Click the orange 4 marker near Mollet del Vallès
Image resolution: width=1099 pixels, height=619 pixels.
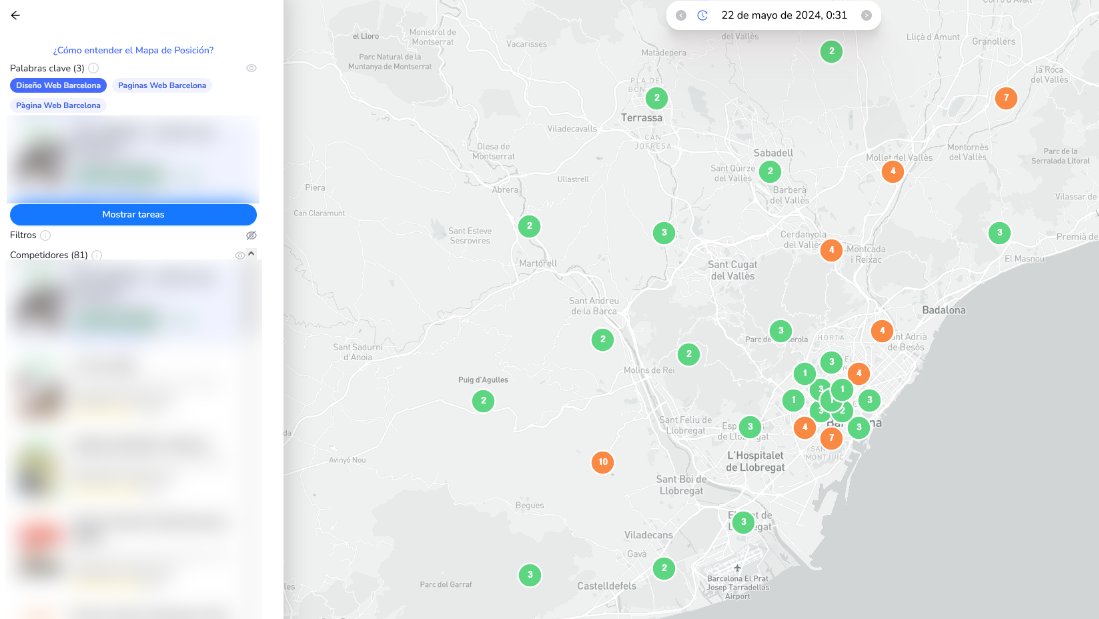coord(892,171)
